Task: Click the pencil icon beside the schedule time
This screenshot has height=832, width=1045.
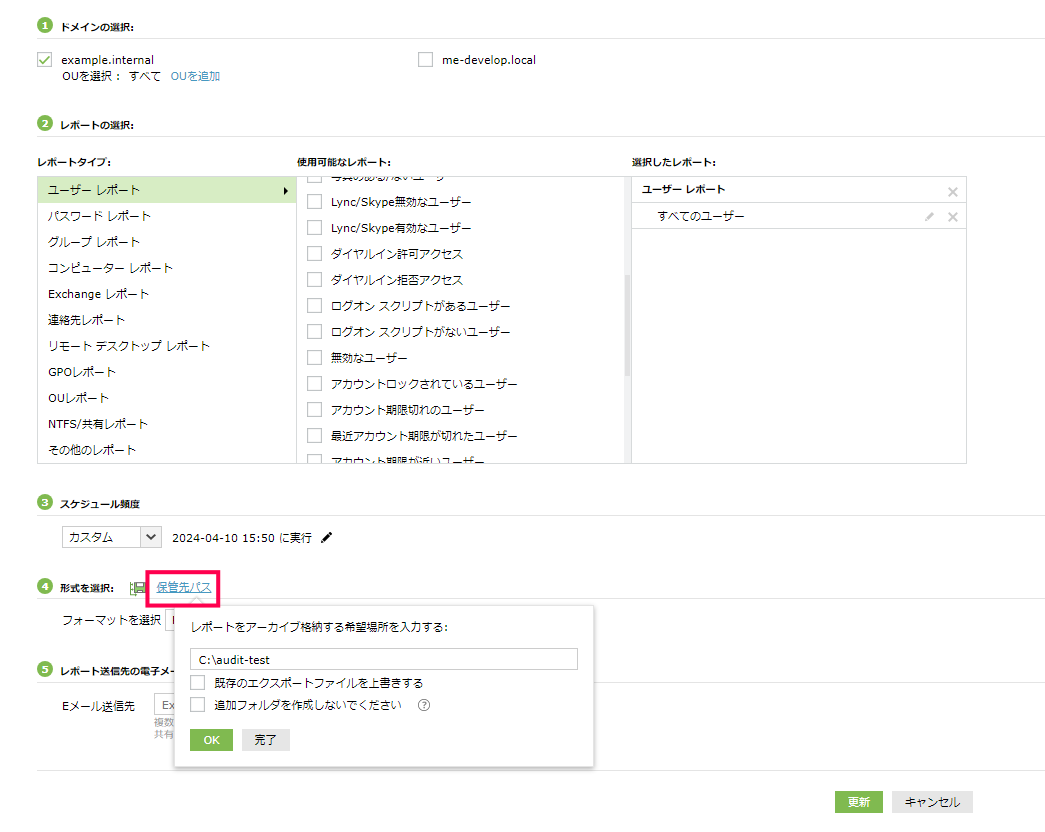Action: (327, 537)
